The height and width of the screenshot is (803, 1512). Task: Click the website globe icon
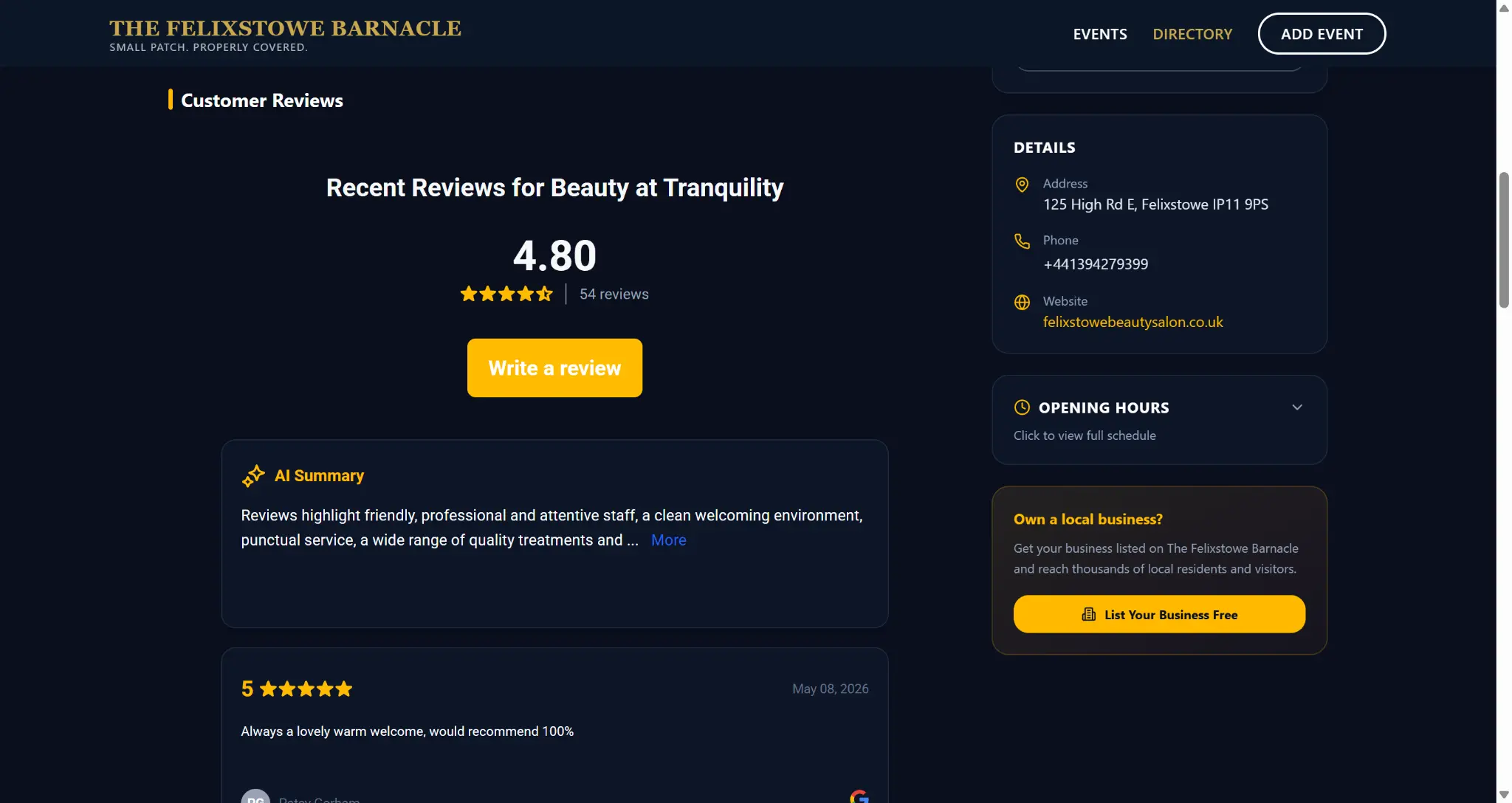coord(1022,302)
